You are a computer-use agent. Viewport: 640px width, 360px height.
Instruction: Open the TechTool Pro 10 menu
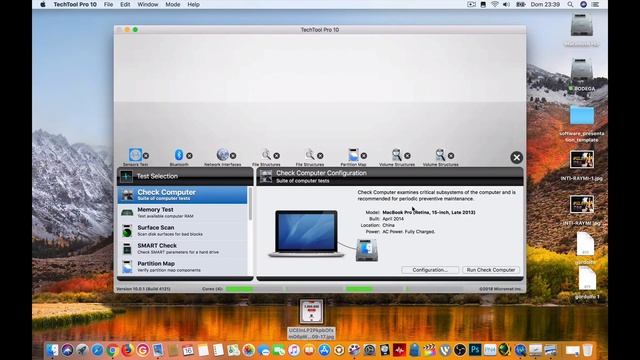coord(75,4)
